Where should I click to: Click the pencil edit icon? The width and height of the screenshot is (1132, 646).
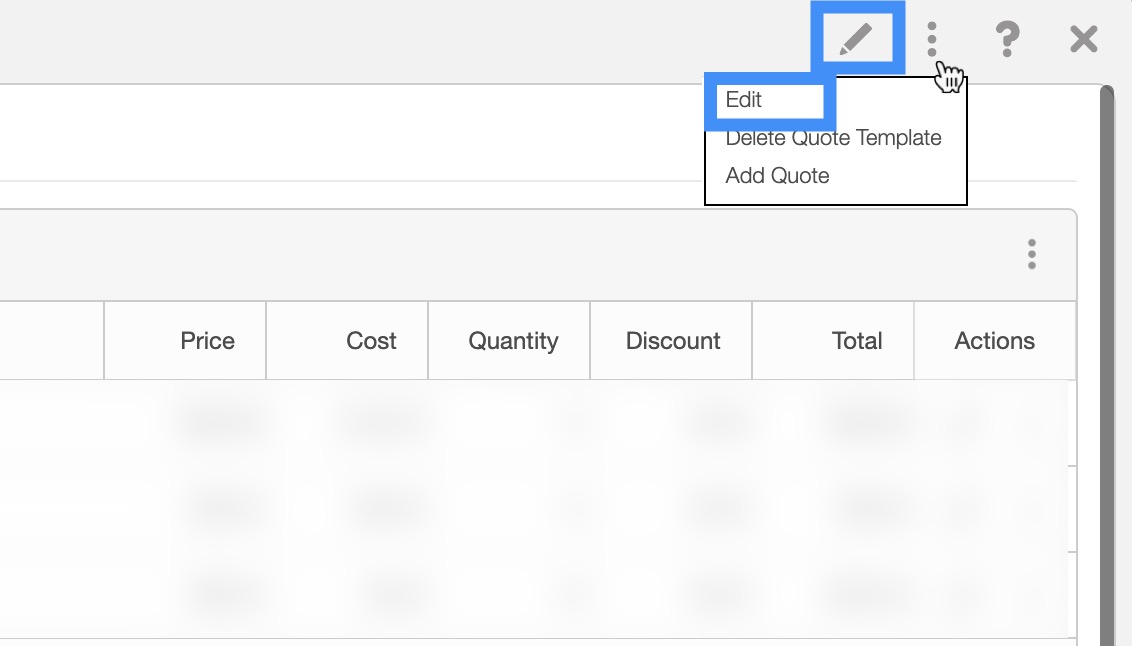856,39
